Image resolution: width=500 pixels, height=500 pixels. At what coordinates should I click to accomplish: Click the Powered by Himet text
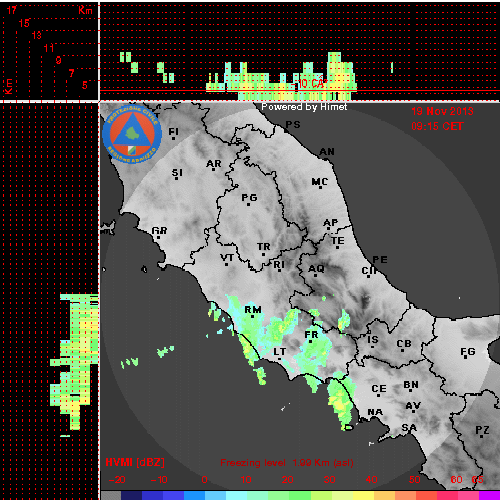pyautogui.click(x=304, y=107)
